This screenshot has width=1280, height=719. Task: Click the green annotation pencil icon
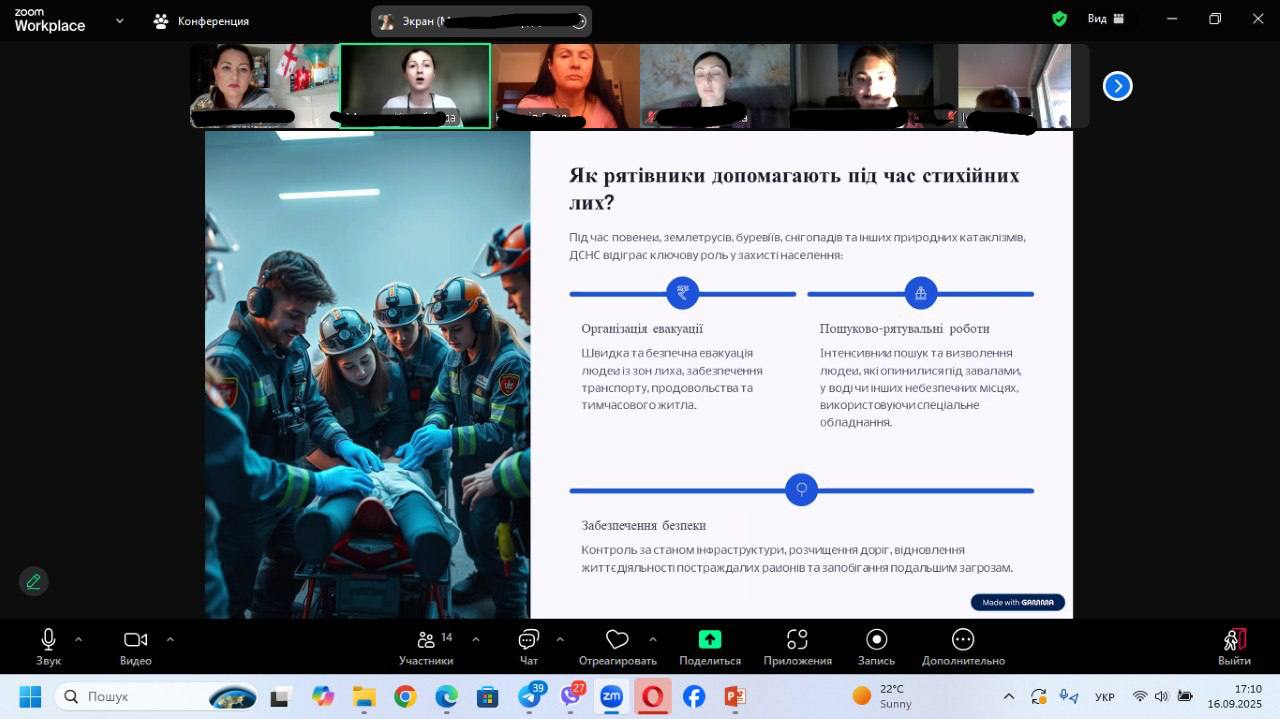coord(33,581)
